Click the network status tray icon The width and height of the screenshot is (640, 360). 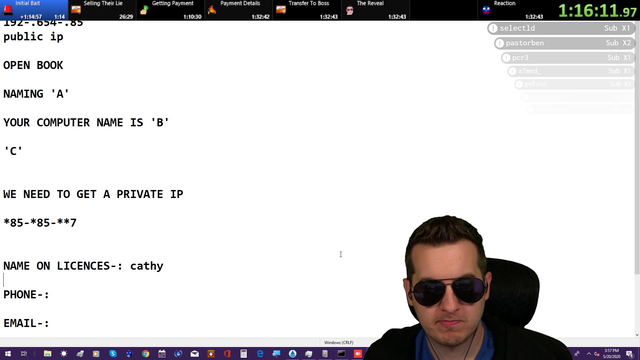click(x=597, y=354)
